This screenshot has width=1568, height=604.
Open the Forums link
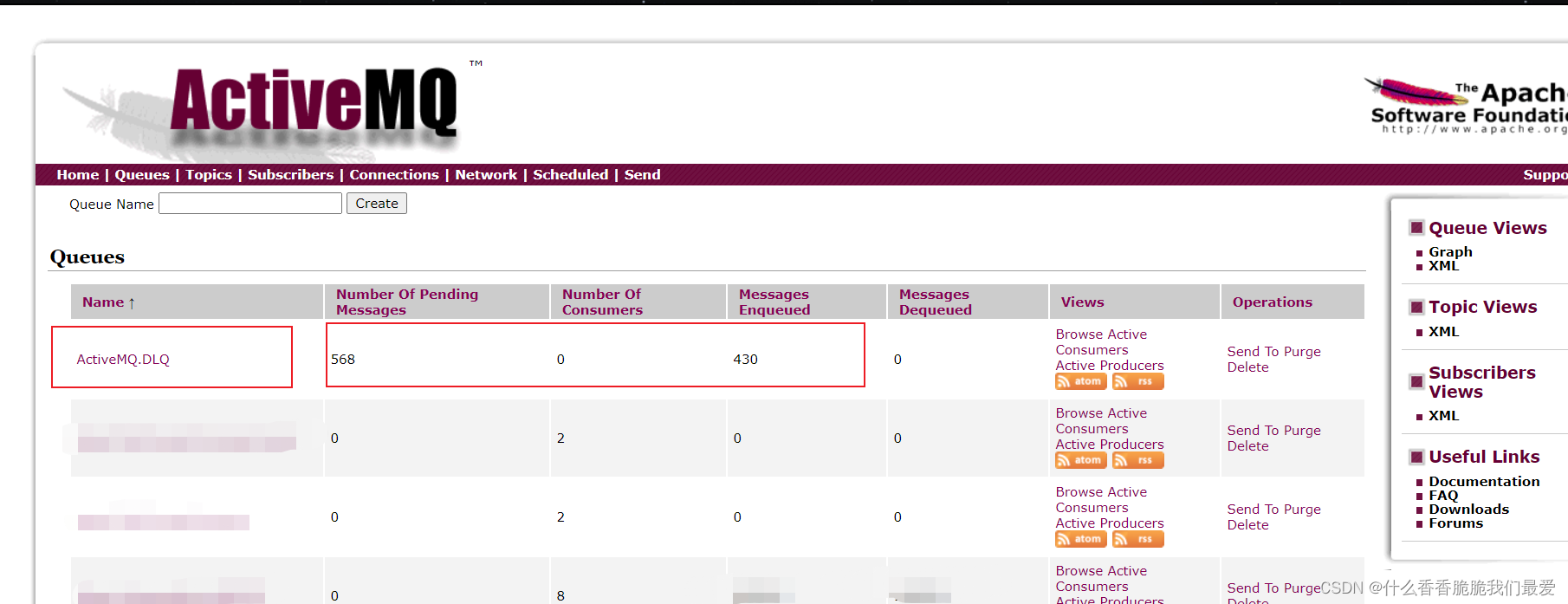1455,523
